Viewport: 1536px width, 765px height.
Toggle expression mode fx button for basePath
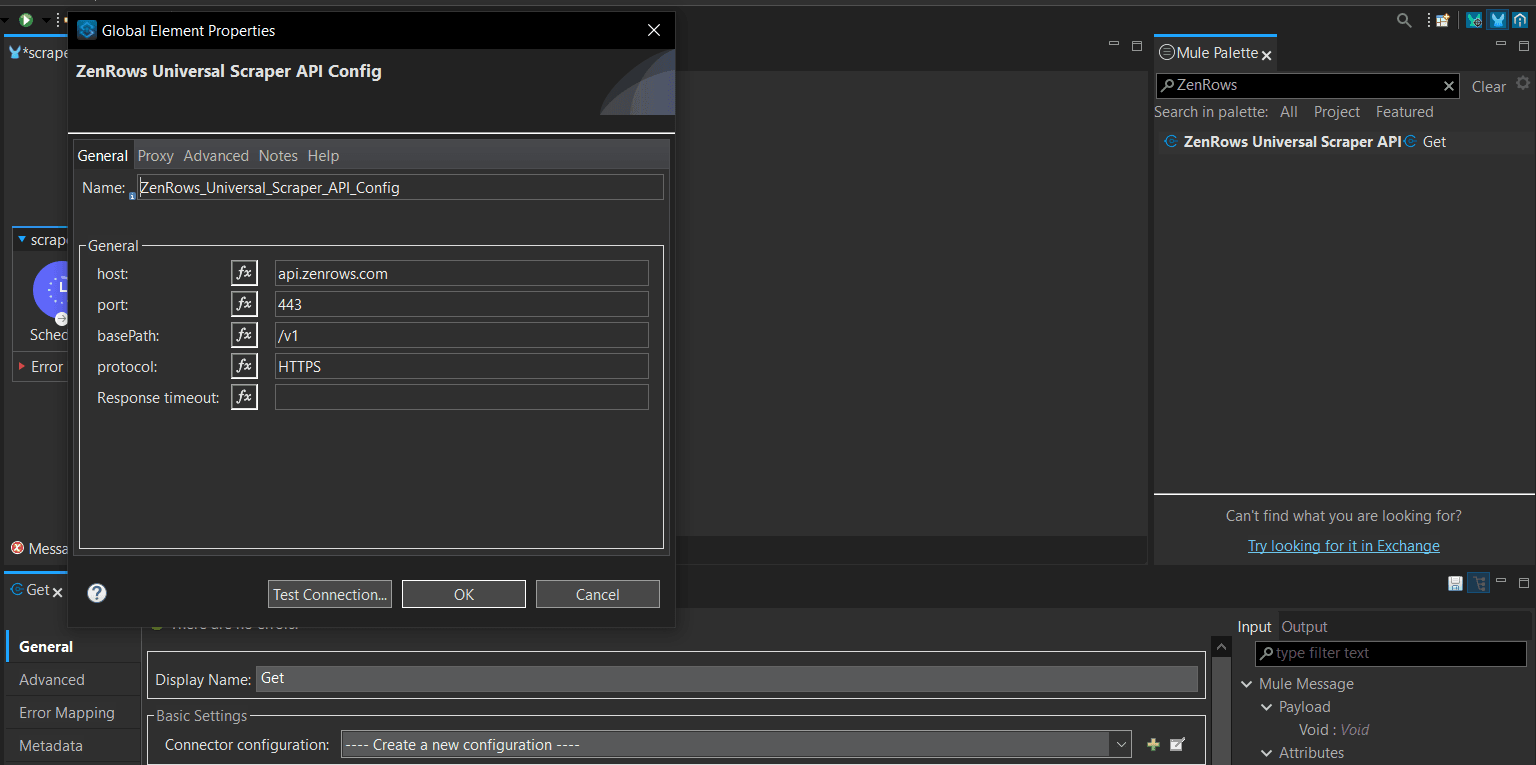pos(244,335)
